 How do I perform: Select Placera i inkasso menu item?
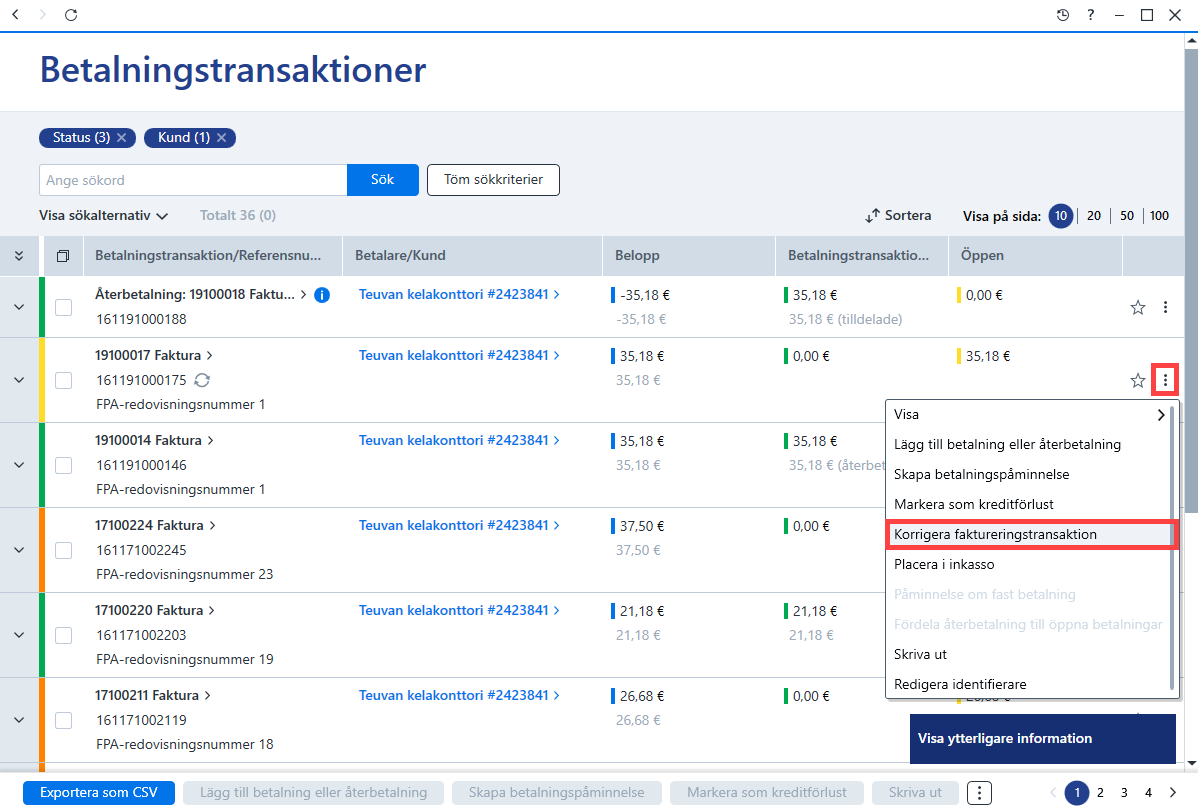(1028, 565)
